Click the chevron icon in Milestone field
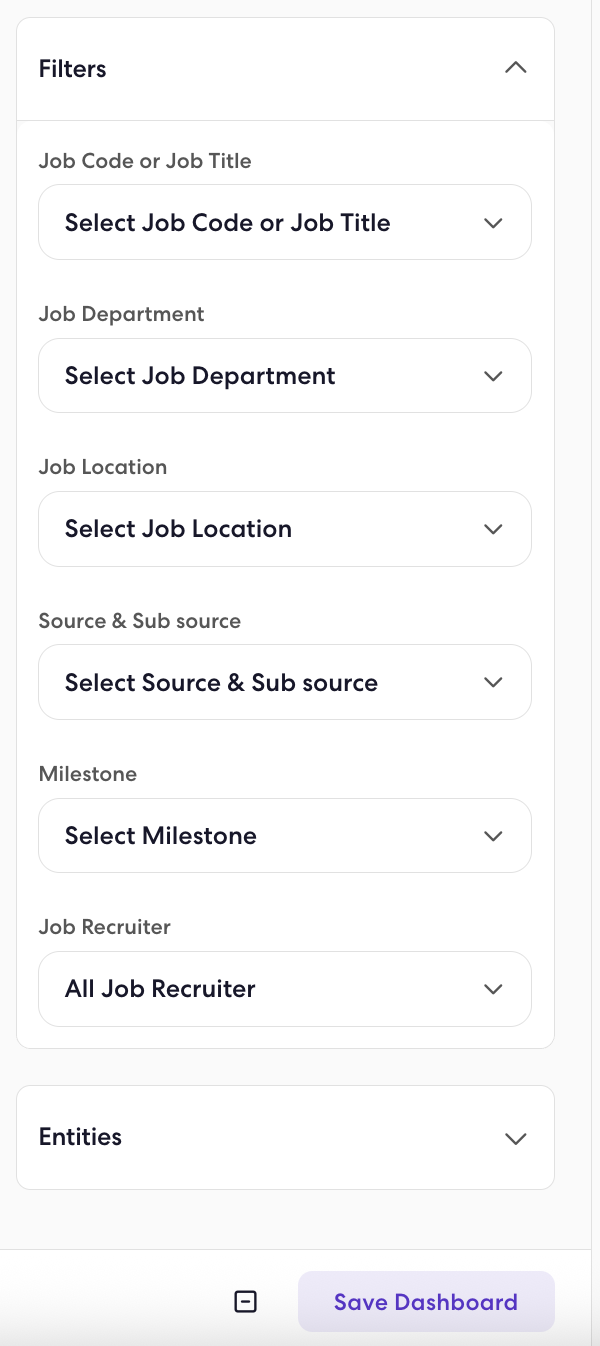 tap(493, 836)
